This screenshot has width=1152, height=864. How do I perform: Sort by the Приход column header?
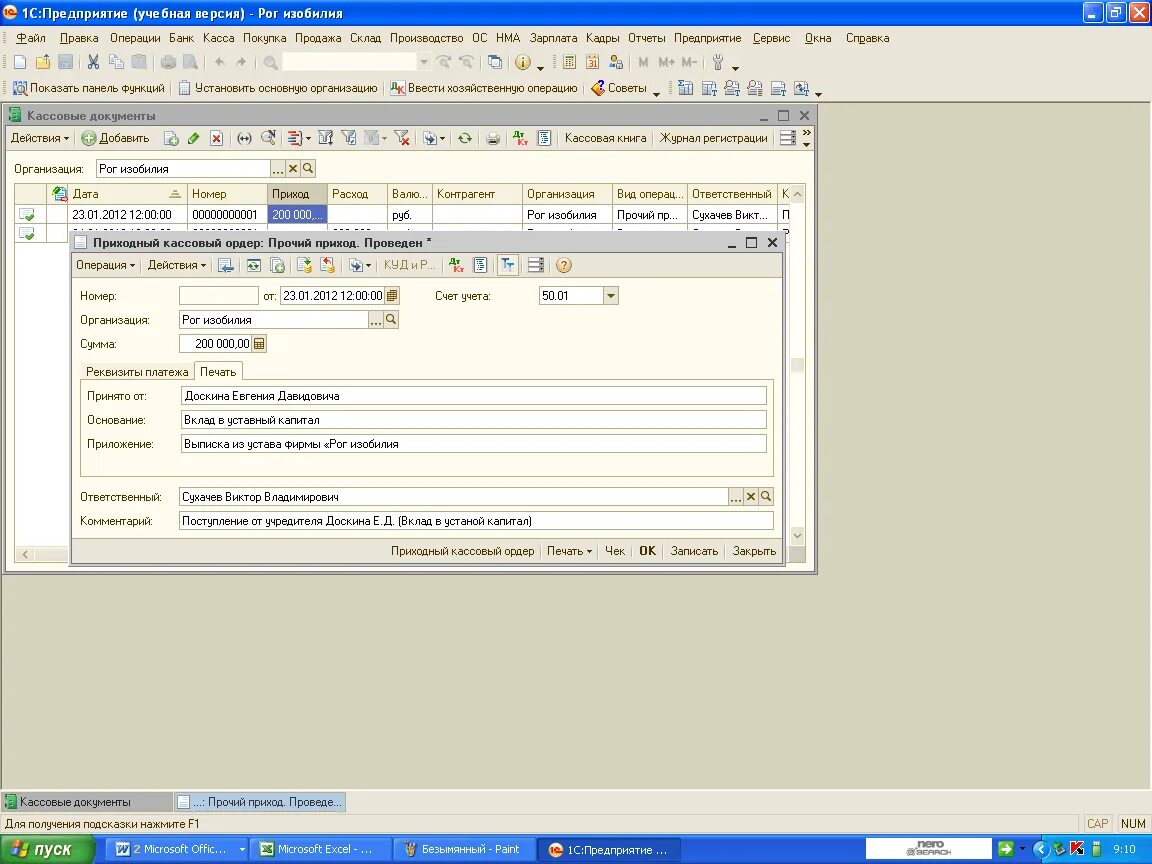tap(297, 194)
